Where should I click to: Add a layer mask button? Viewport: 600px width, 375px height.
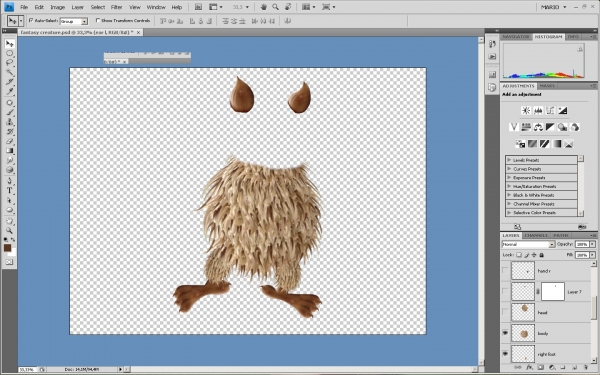coord(540,367)
